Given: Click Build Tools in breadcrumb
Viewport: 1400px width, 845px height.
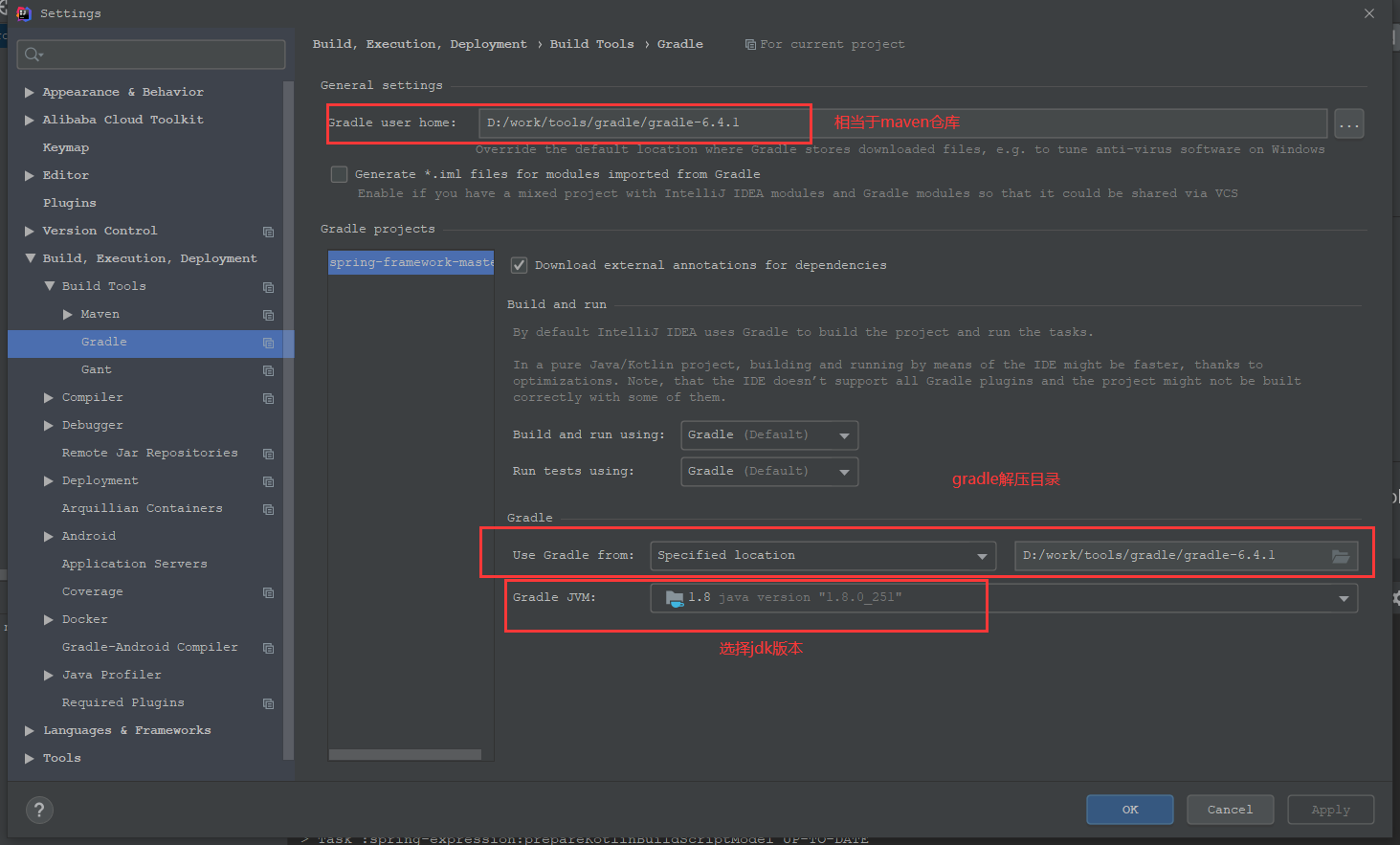Looking at the screenshot, I should pyautogui.click(x=592, y=44).
